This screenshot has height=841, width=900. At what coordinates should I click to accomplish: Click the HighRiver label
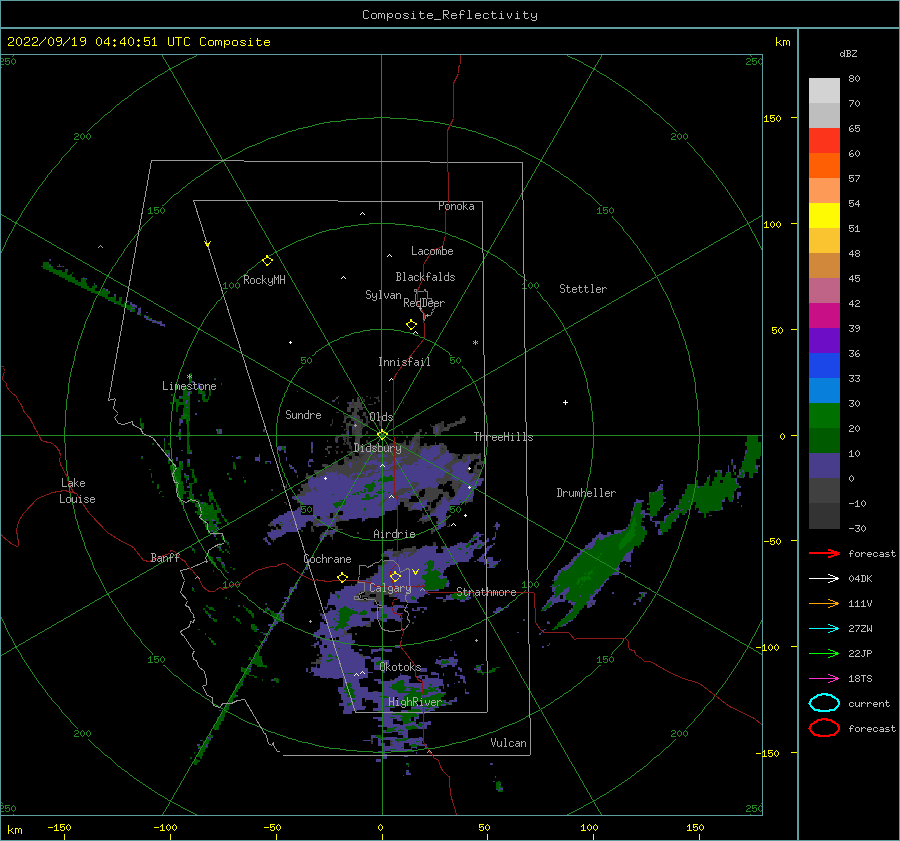(415, 702)
